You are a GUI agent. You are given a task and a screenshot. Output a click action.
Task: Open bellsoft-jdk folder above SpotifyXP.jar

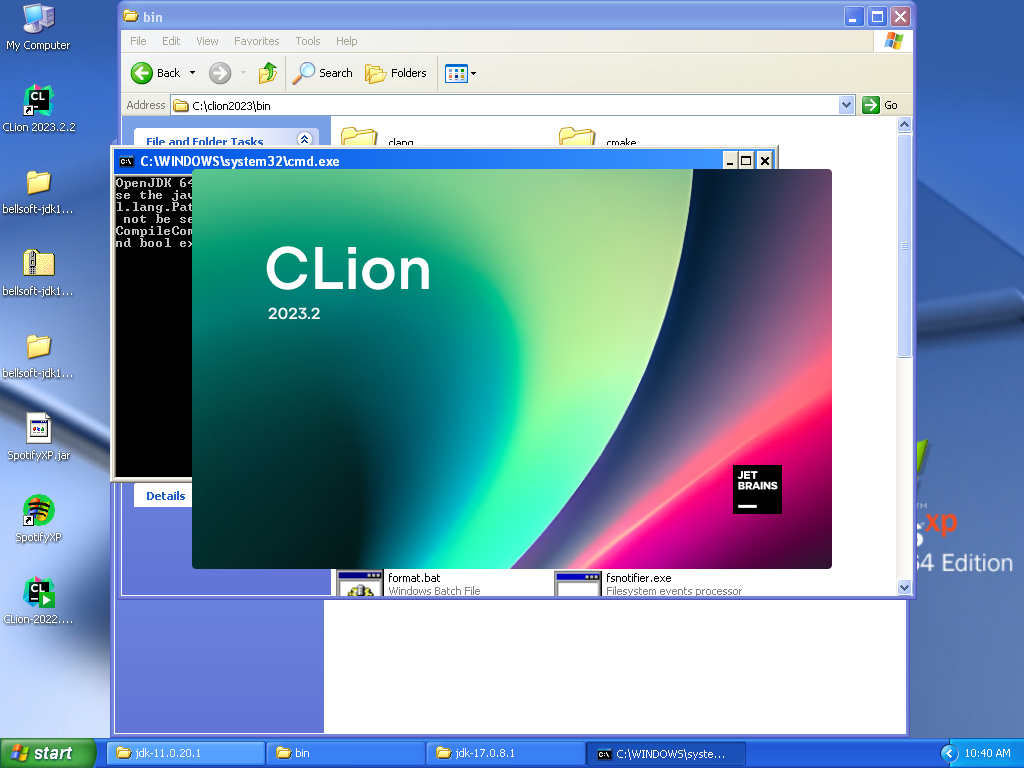[x=38, y=355]
